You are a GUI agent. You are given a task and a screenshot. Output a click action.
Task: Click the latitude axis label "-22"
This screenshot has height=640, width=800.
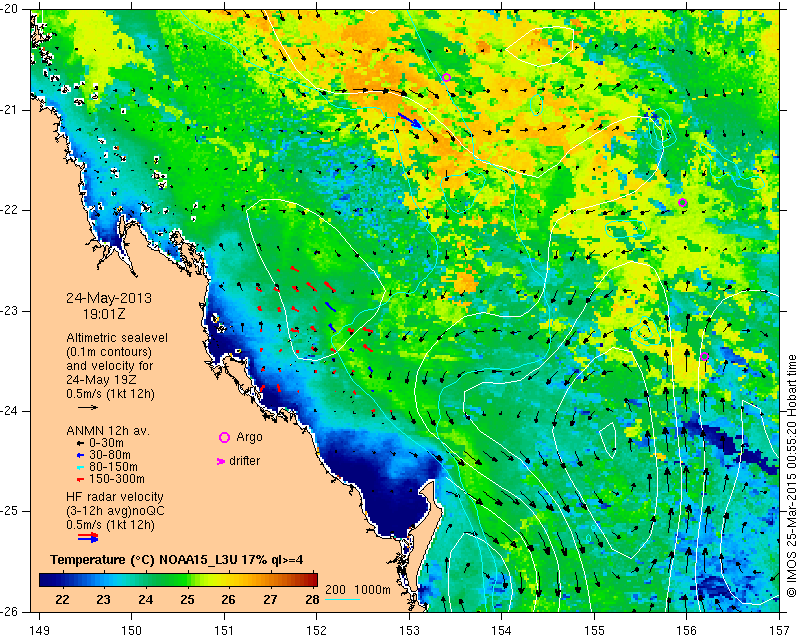coord(11,210)
